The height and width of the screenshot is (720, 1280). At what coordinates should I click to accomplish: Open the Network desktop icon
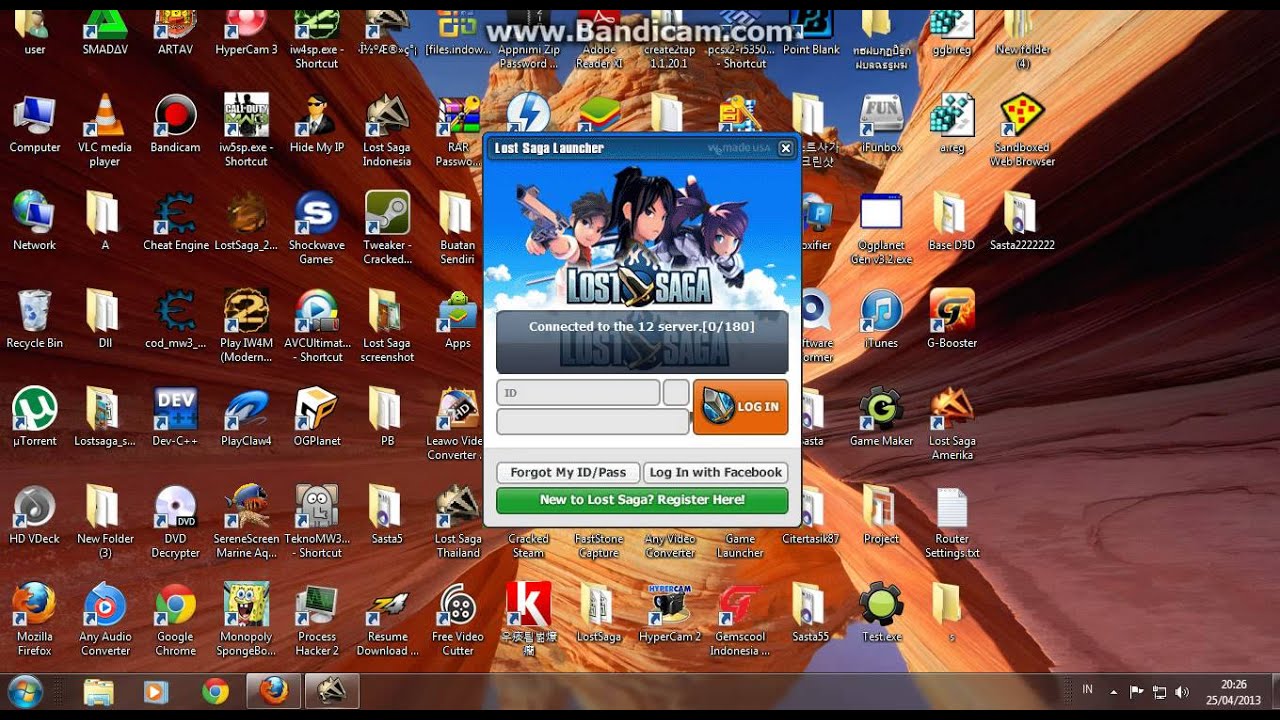pos(34,222)
